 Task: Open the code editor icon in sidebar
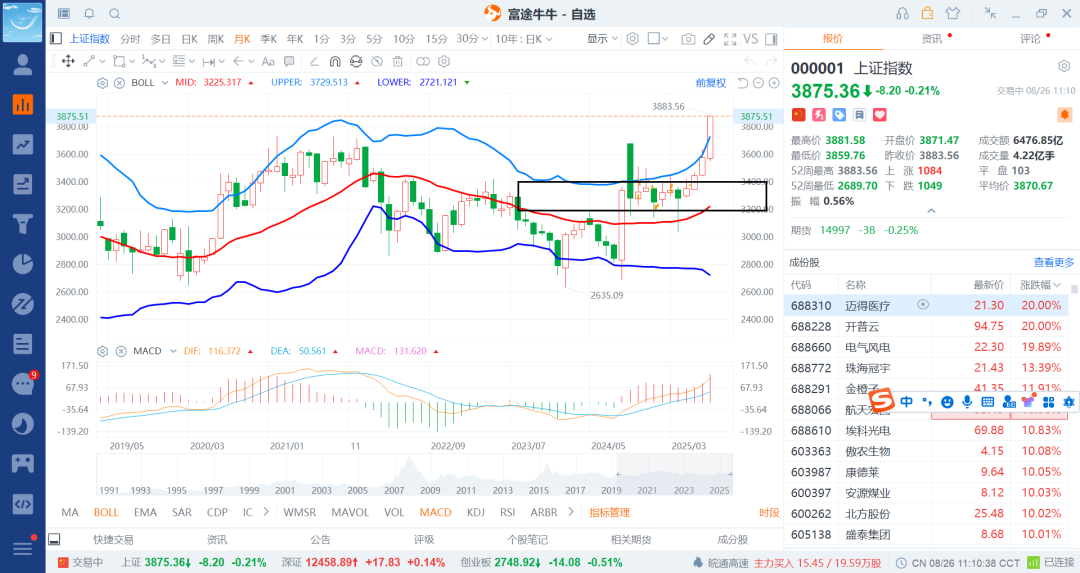(23, 503)
